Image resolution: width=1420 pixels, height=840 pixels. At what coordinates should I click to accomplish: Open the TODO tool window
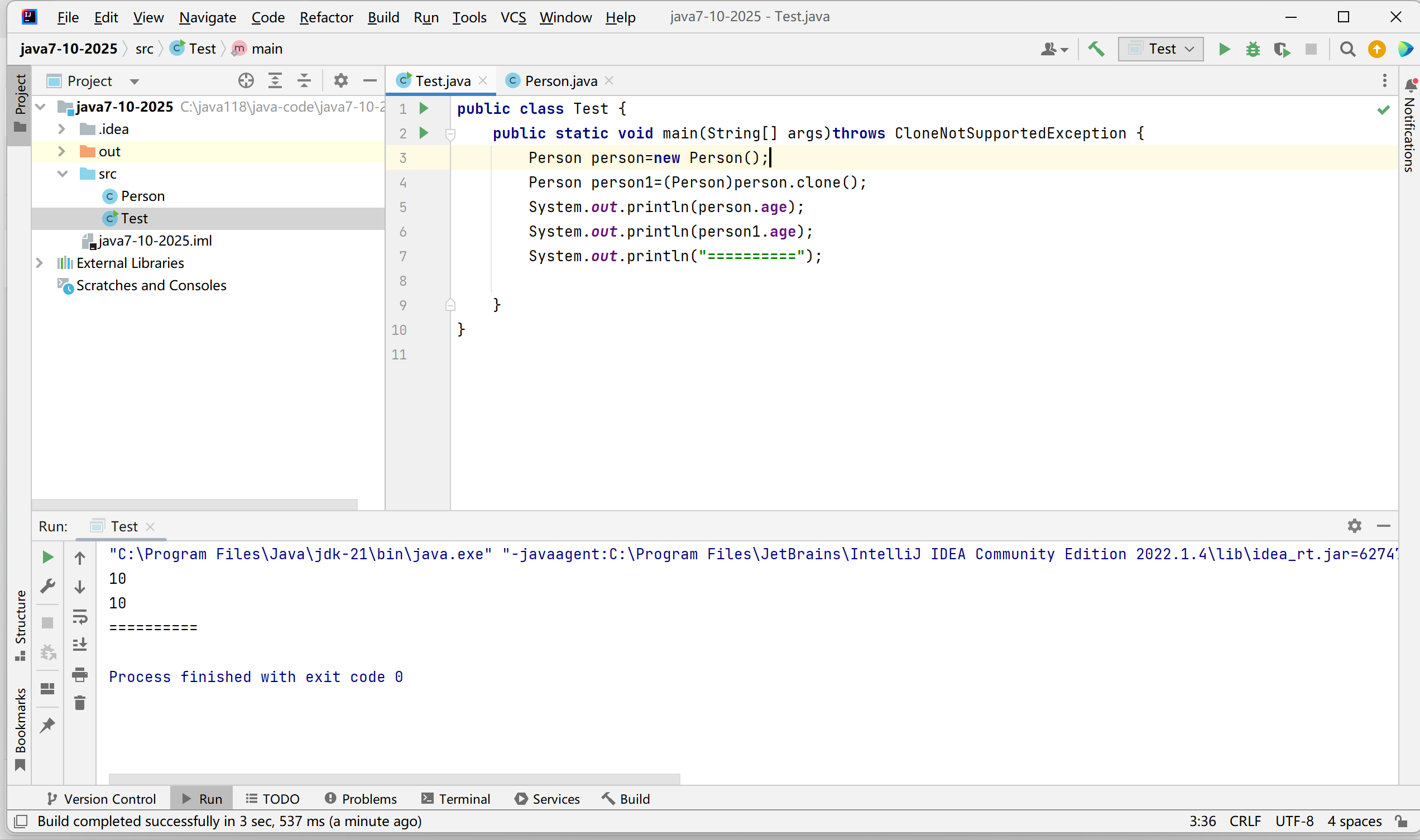click(273, 799)
